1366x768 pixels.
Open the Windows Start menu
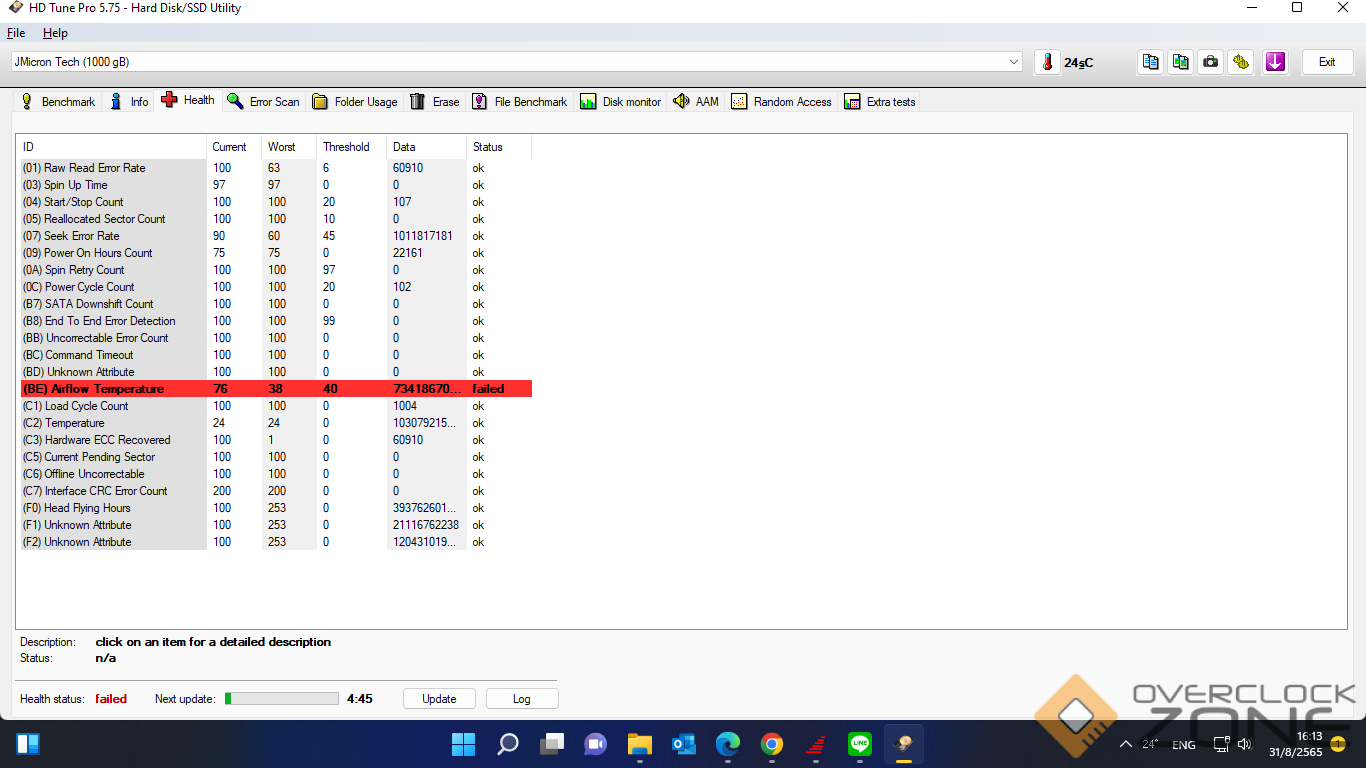(463, 744)
